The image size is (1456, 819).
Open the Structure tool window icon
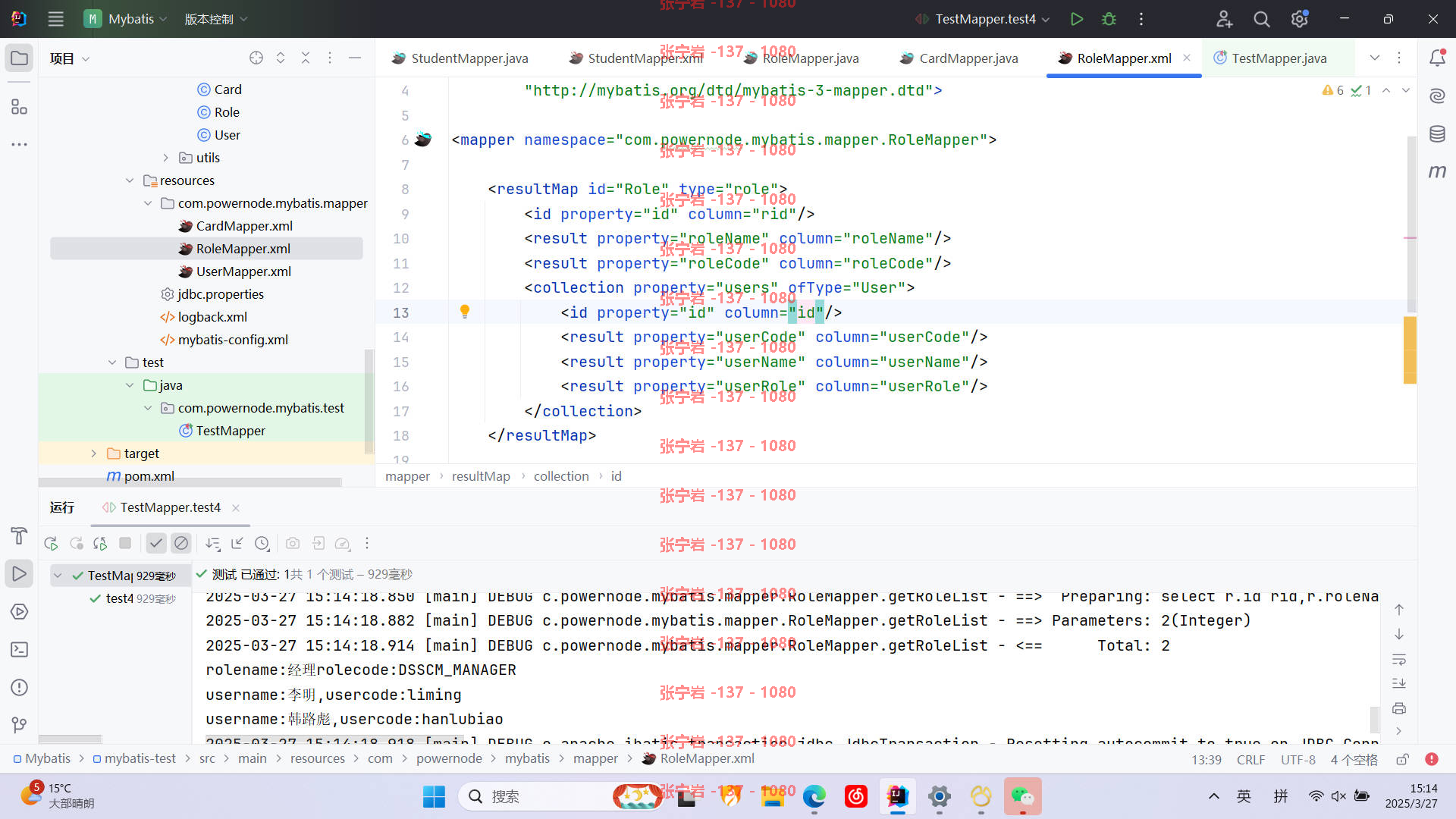point(20,107)
